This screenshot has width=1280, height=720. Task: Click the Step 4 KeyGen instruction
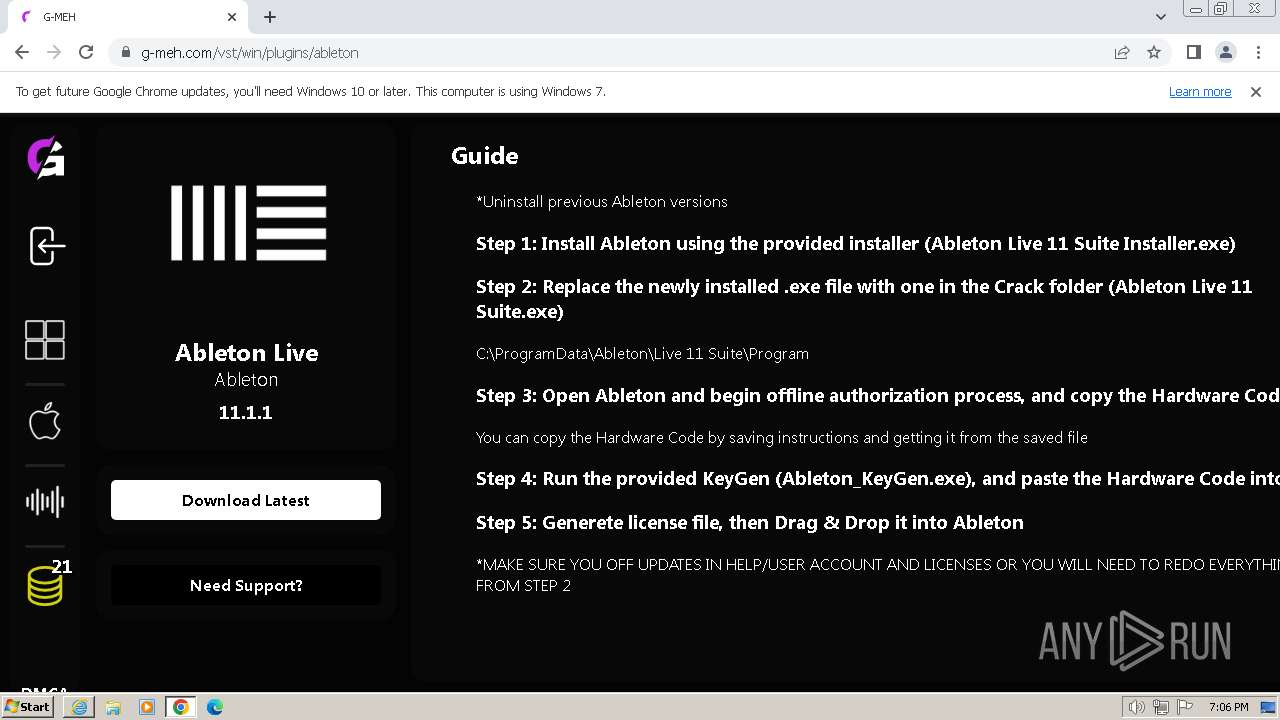(x=877, y=479)
